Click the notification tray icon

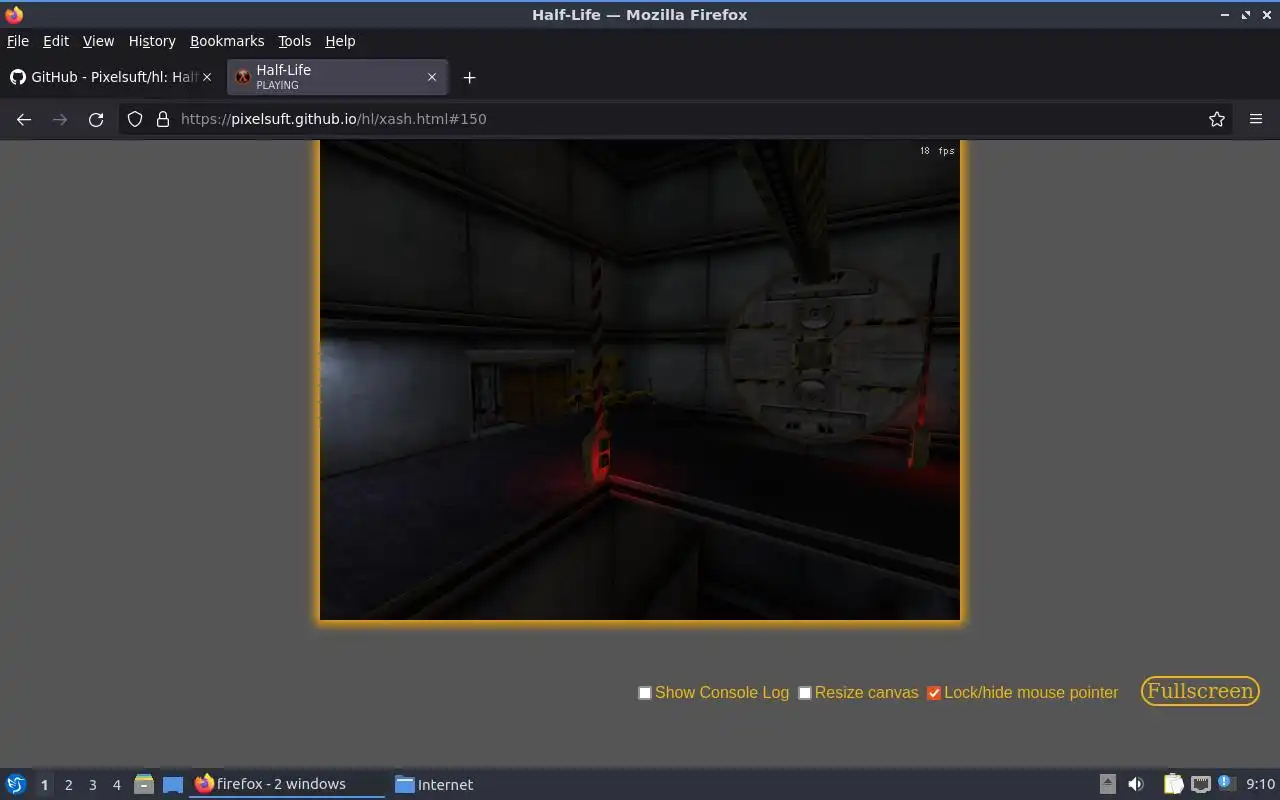[x=1226, y=783]
